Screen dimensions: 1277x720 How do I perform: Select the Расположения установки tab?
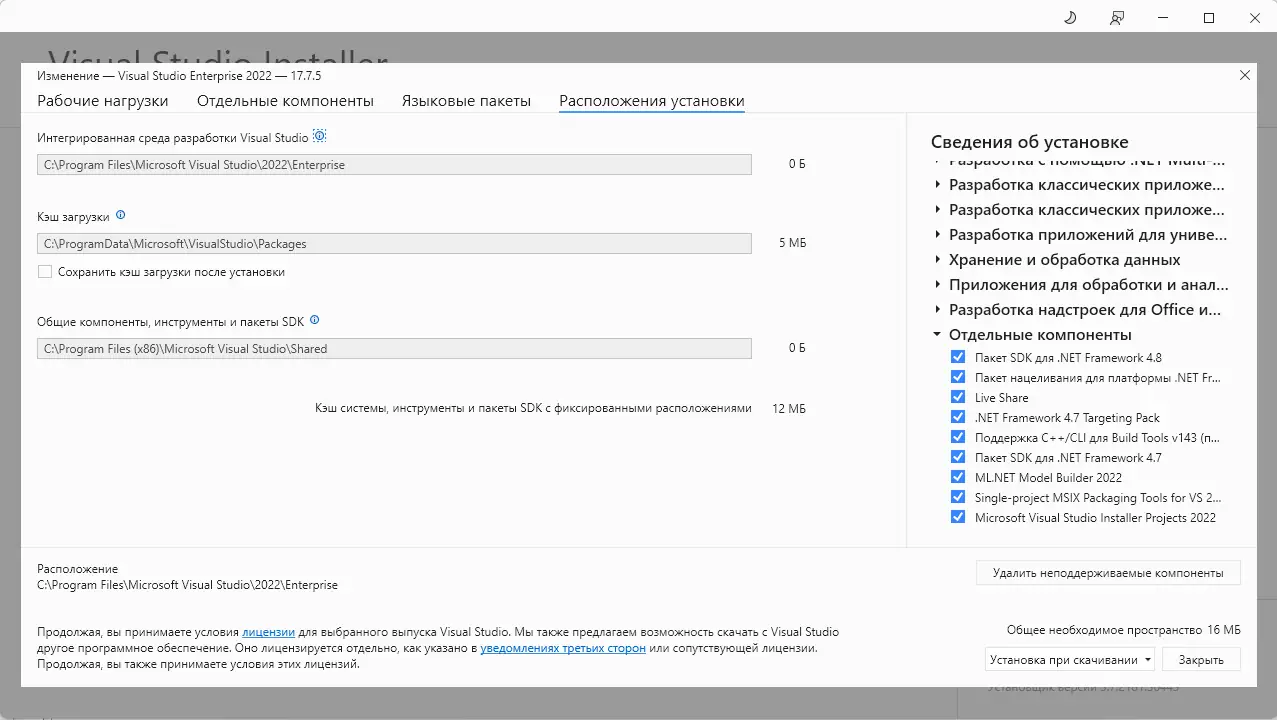(652, 101)
